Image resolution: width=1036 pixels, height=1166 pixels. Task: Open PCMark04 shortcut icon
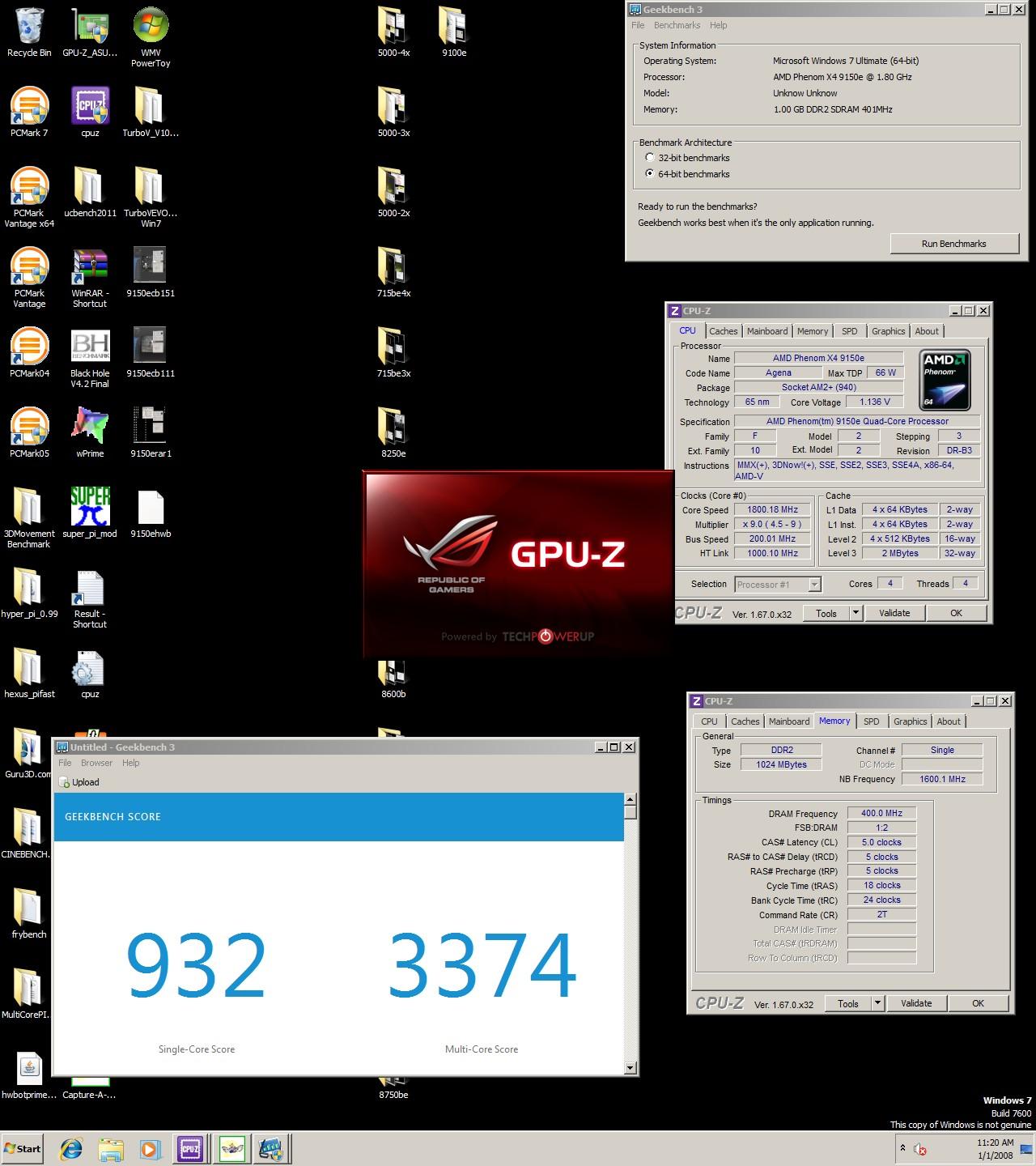click(x=29, y=353)
